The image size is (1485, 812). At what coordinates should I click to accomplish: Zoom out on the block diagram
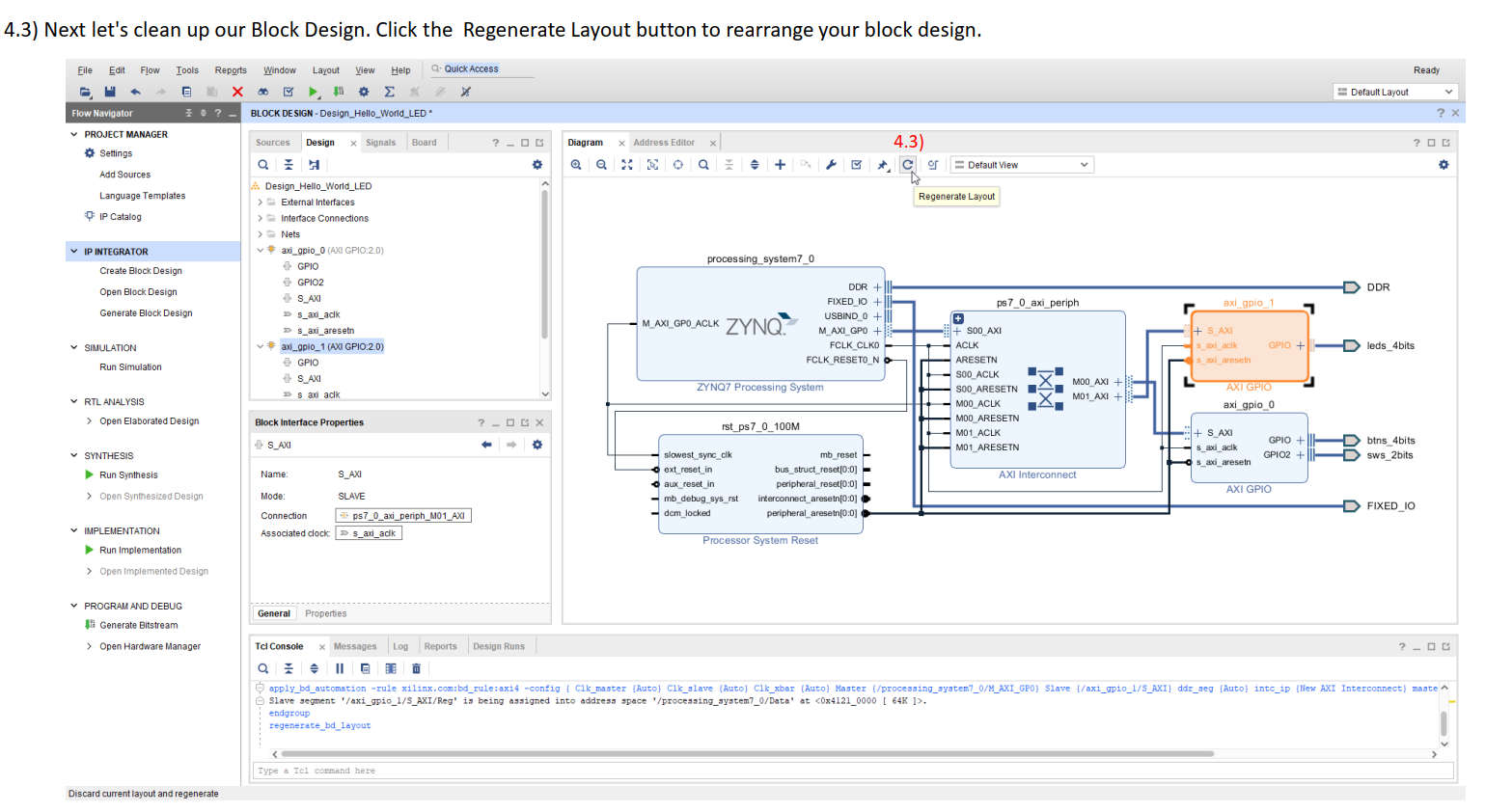tap(601, 165)
